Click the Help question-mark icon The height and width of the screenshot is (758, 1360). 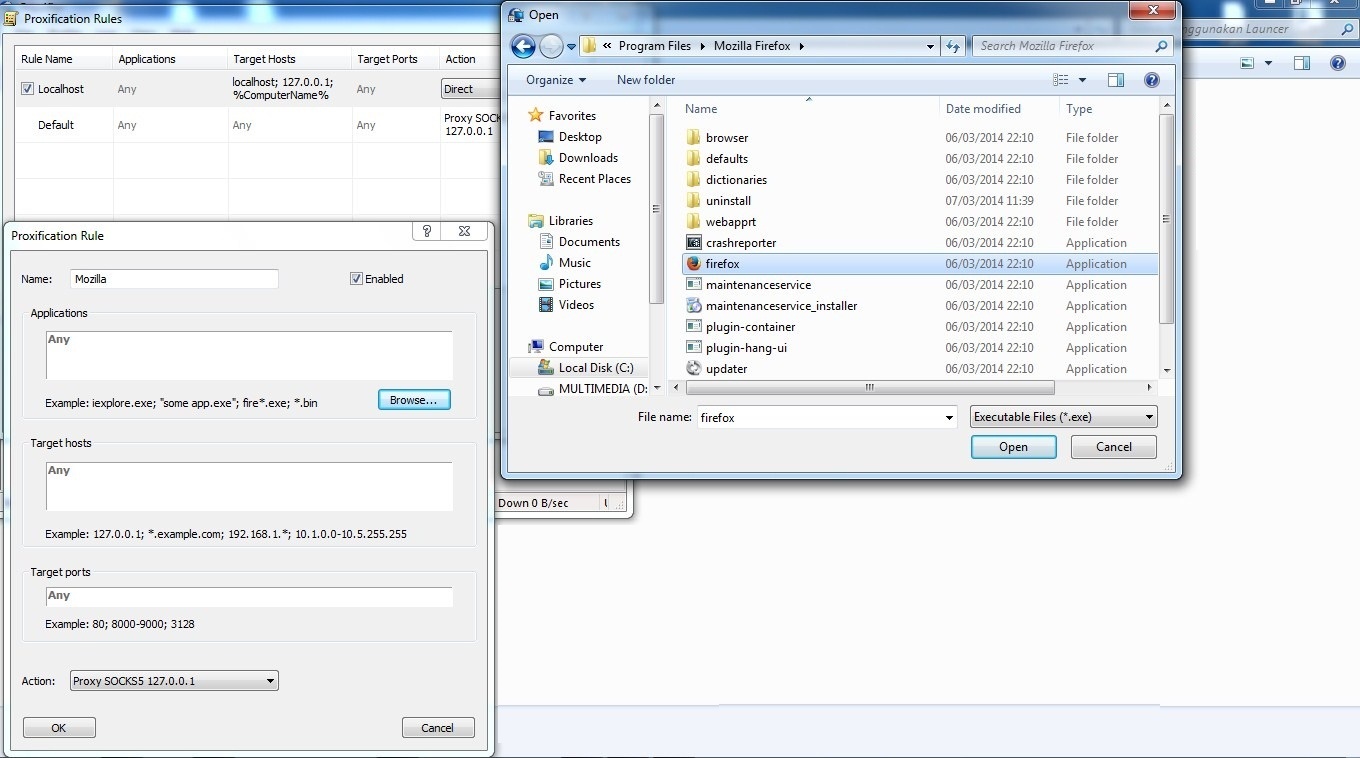coord(1151,79)
